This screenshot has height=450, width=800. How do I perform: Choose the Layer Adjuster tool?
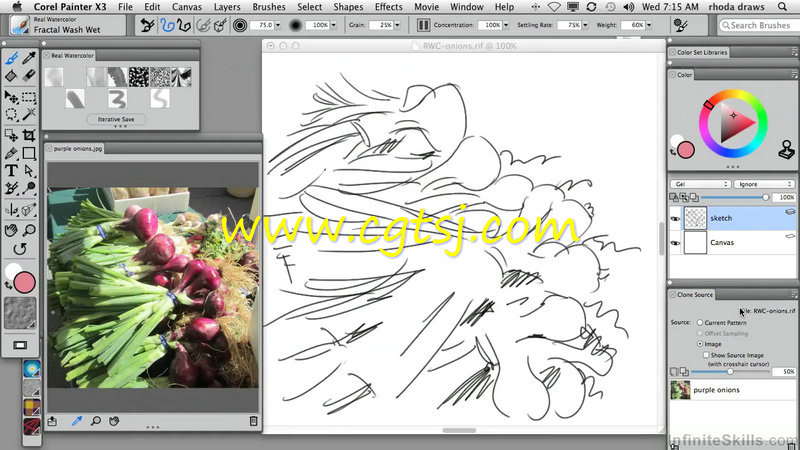pos(11,96)
